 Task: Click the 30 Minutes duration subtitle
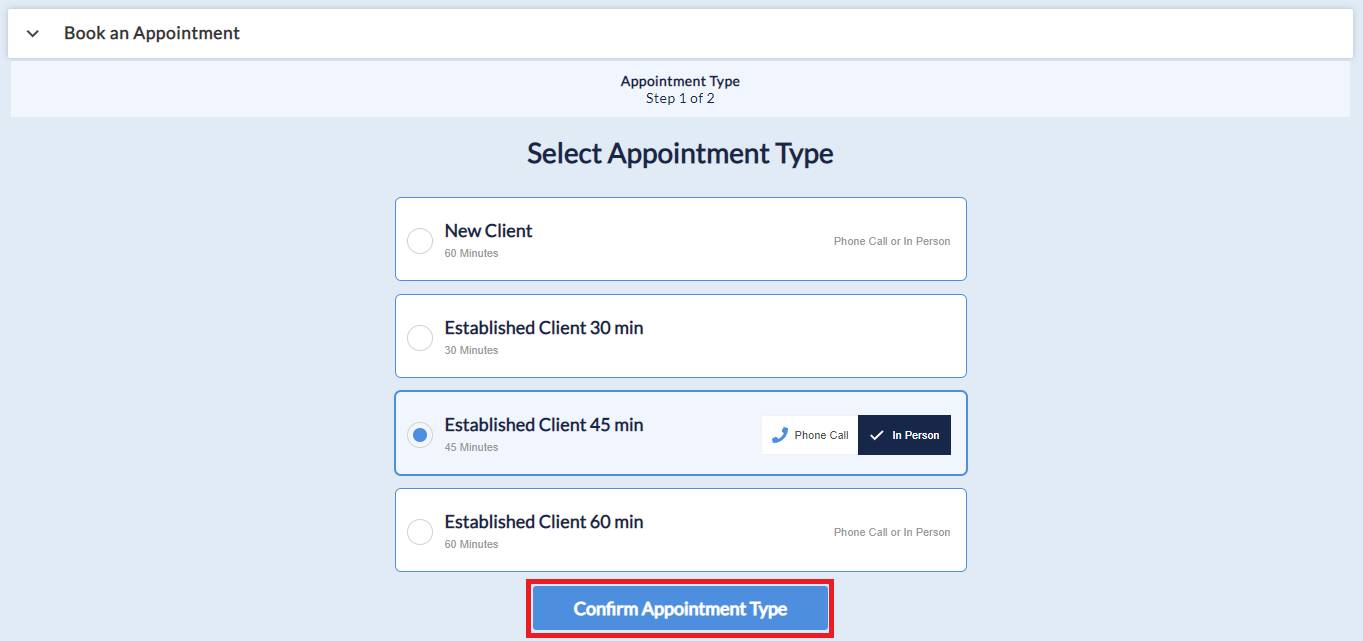(471, 351)
